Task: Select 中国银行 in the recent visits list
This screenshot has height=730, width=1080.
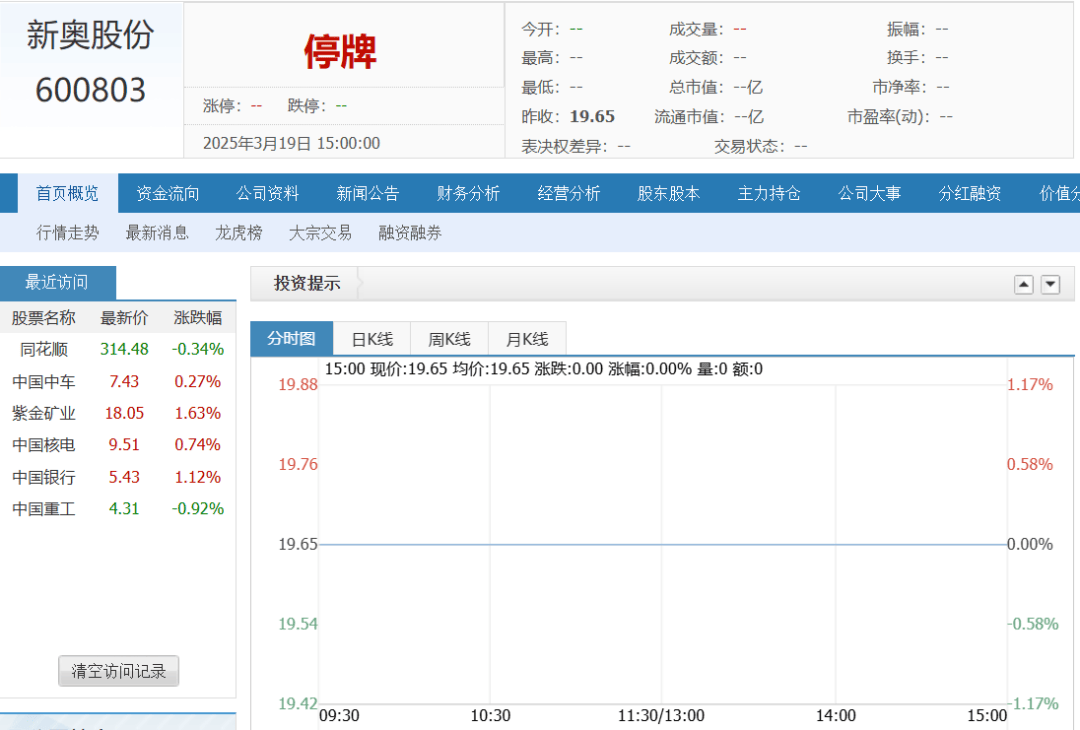Action: [44, 477]
